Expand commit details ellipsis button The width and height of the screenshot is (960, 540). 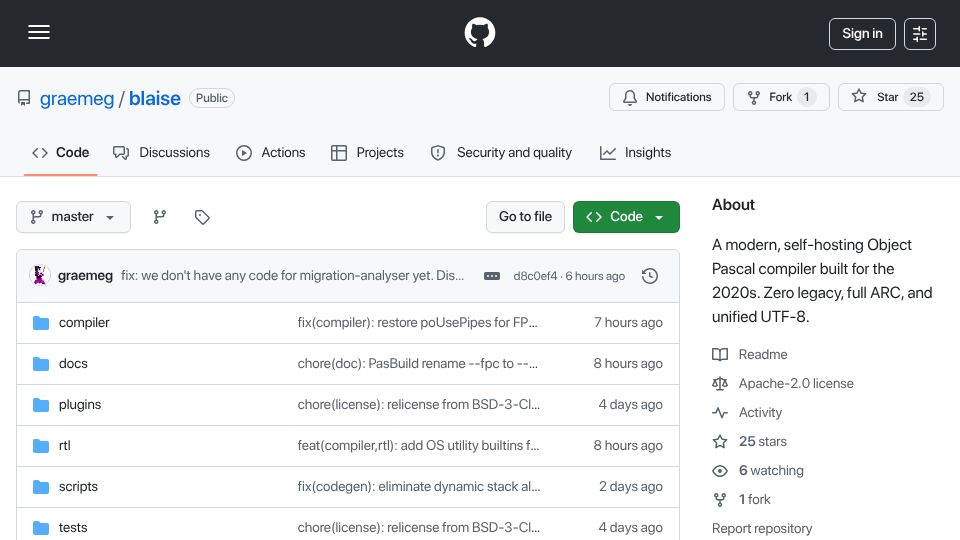(x=492, y=276)
